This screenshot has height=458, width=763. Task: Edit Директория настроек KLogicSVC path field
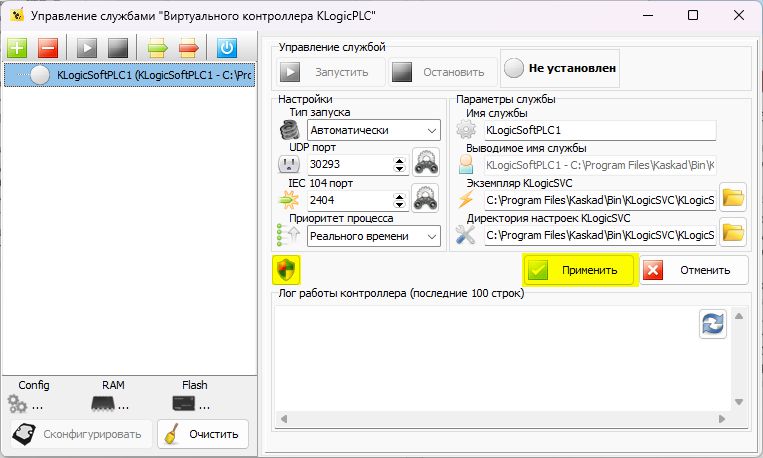[x=600, y=236]
